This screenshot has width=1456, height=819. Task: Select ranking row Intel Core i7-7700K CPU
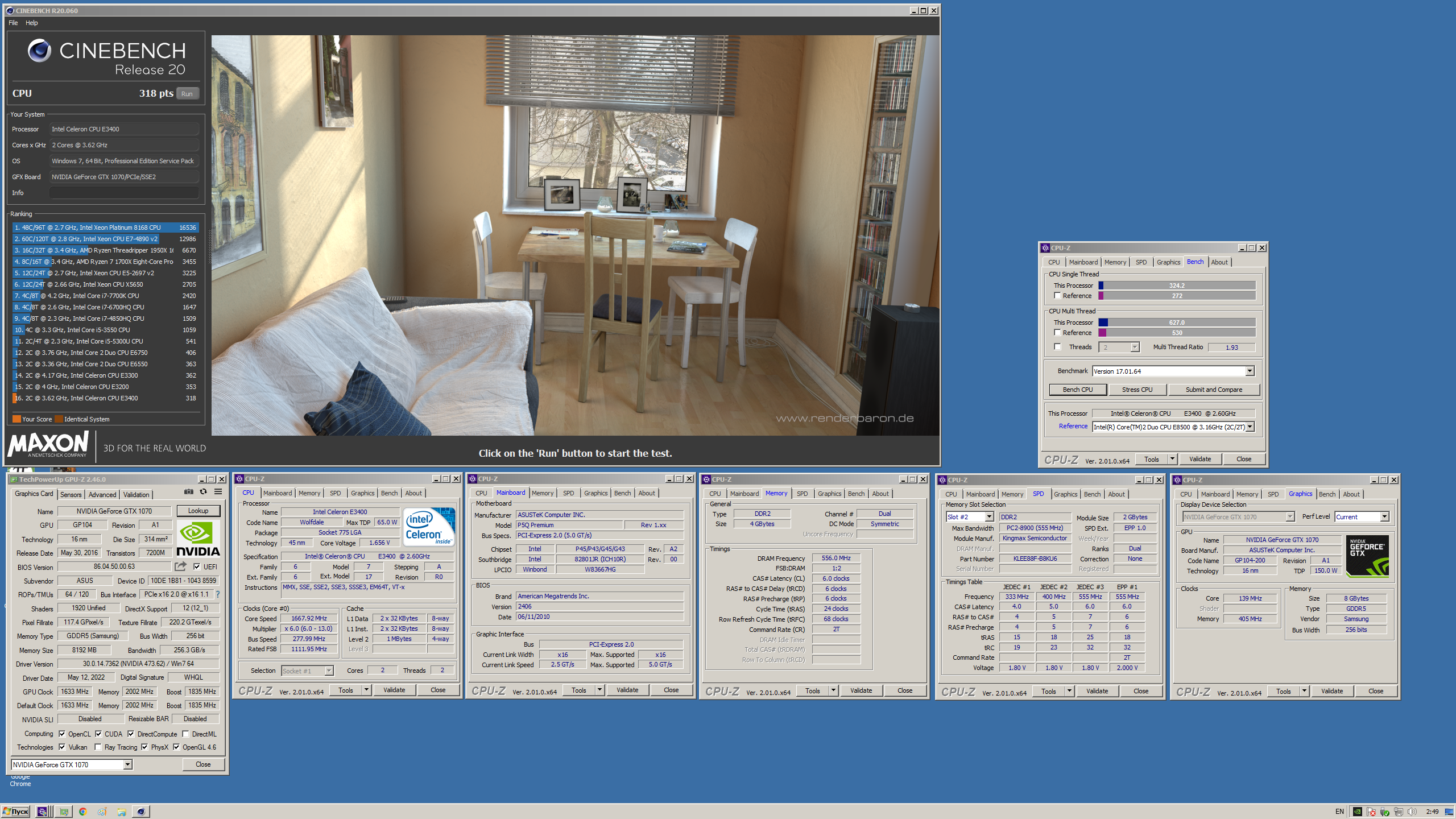(x=105, y=296)
